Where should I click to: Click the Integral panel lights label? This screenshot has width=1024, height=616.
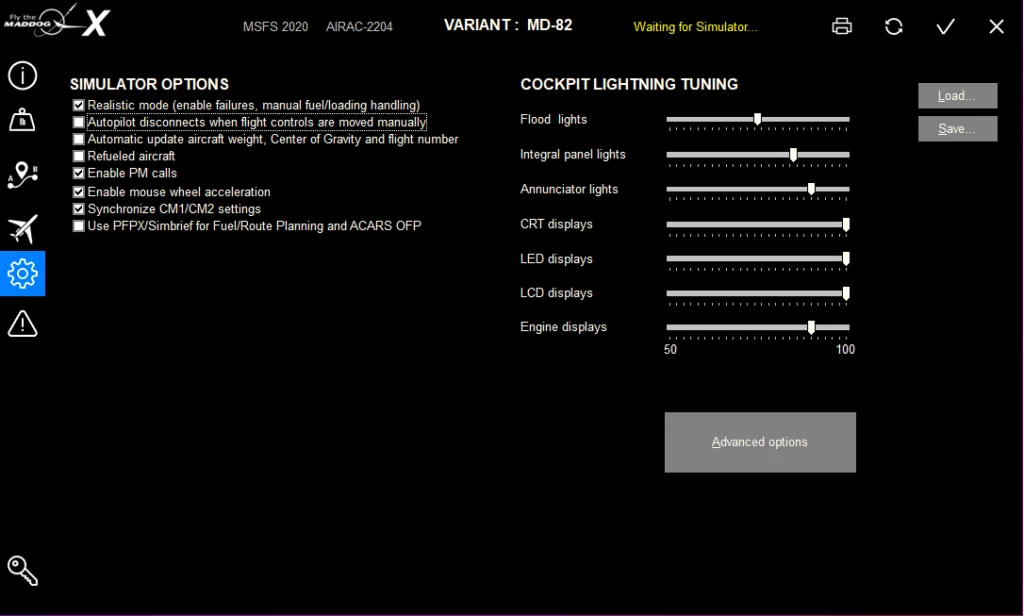(x=573, y=155)
